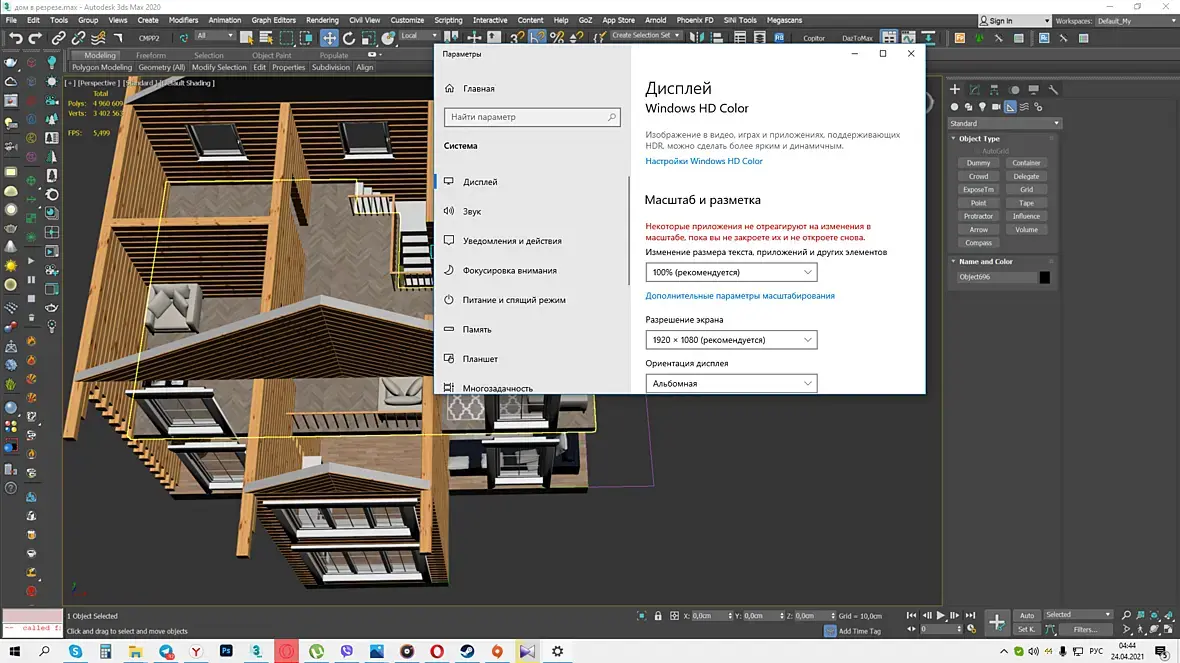The width and height of the screenshot is (1180, 663).
Task: Open the Modify panel in command panel
Action: click(974, 90)
